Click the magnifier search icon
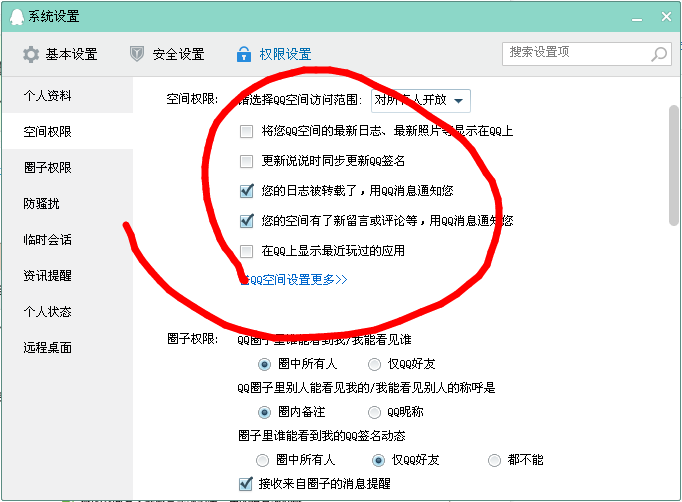 pyautogui.click(x=659, y=54)
